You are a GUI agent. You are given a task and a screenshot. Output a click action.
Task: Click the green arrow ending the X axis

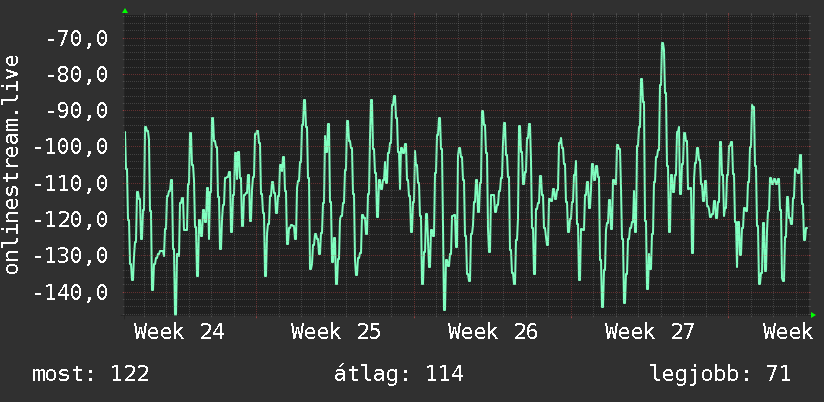(813, 315)
